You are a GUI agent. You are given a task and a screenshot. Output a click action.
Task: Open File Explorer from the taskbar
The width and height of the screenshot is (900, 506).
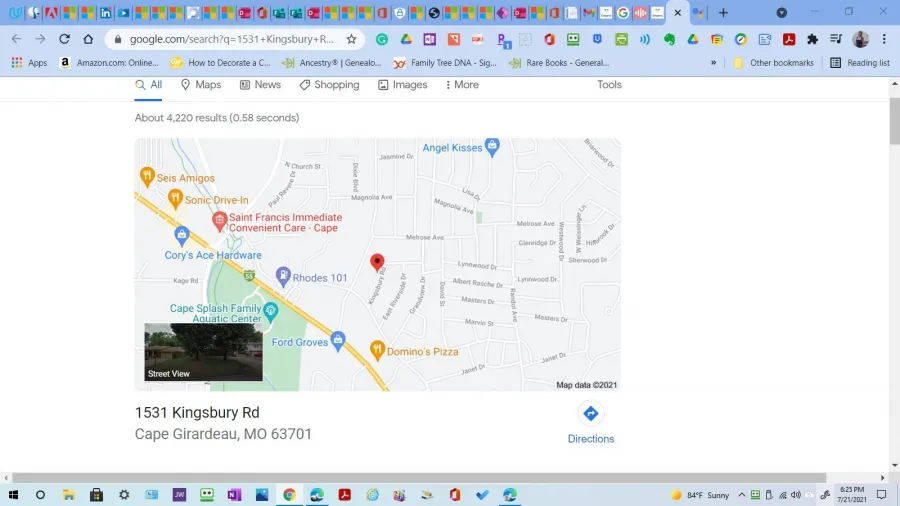[x=68, y=495]
